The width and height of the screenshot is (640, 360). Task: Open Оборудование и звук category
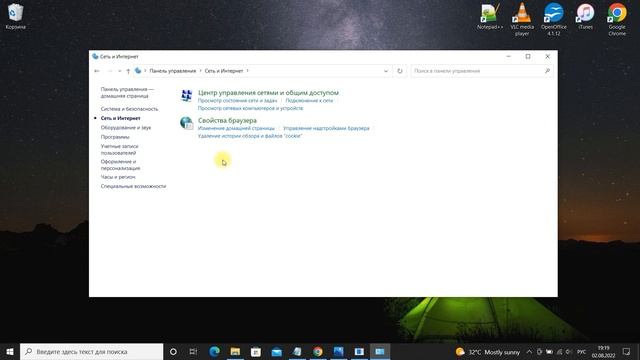126,127
